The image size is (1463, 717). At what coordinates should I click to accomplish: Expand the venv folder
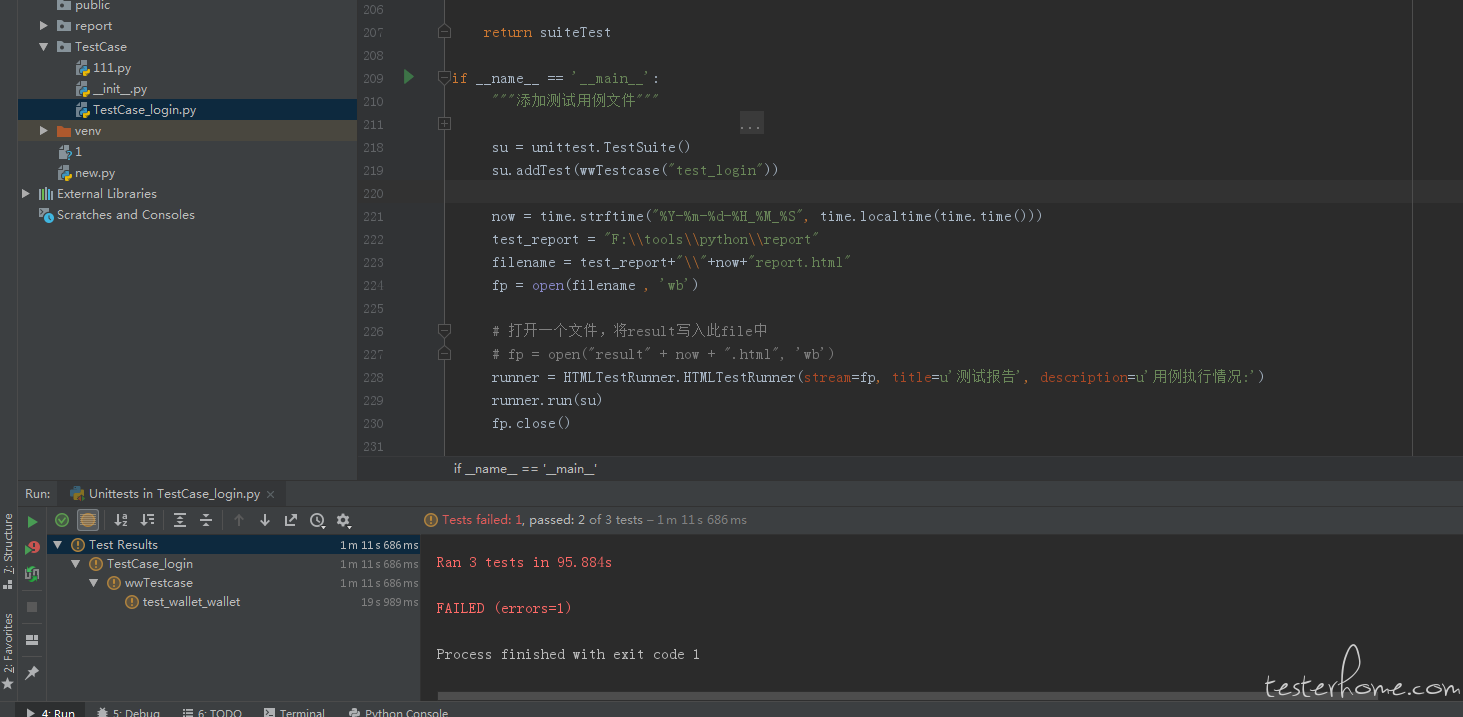click(44, 131)
